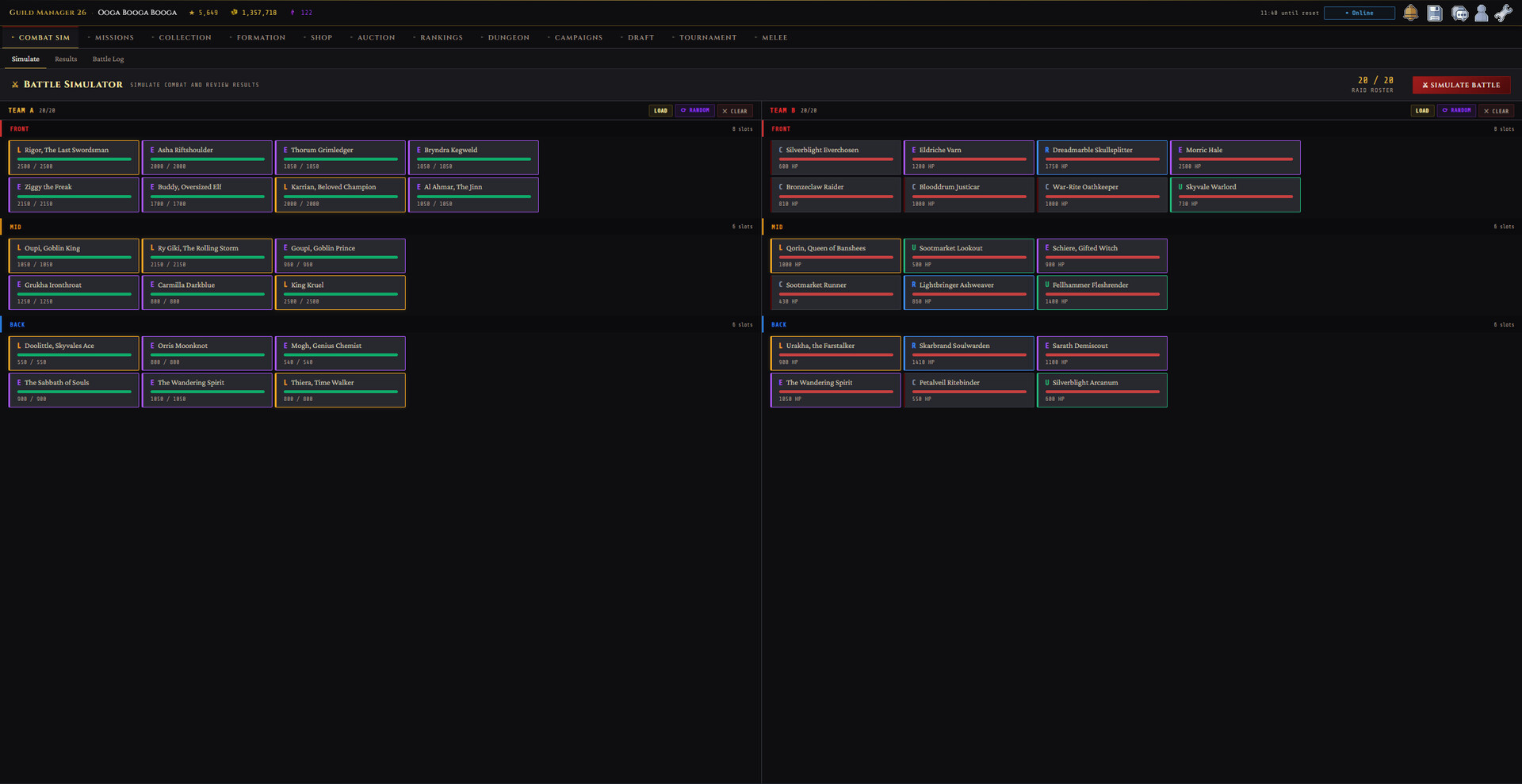Viewport: 1522px width, 784px height.
Task: Open the player profile person icon
Action: (x=1482, y=13)
